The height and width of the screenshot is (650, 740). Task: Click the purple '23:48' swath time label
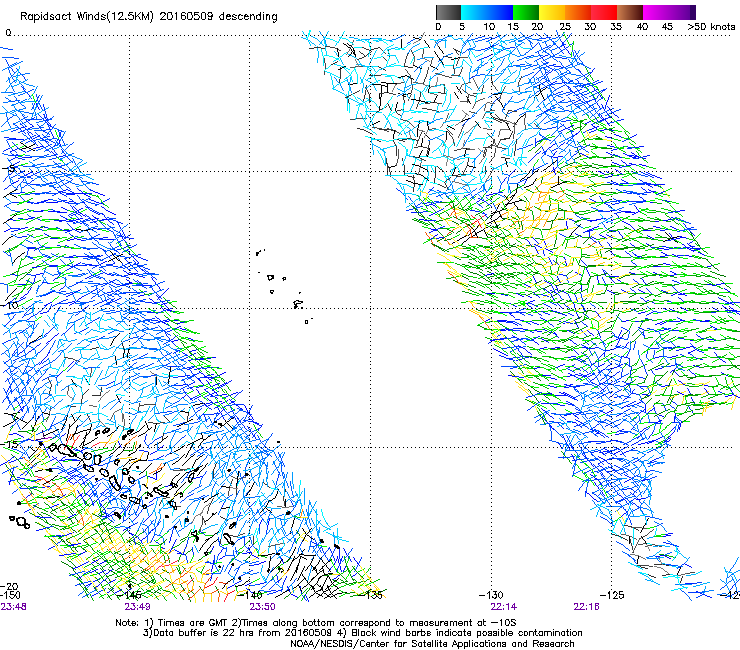[x=14, y=607]
